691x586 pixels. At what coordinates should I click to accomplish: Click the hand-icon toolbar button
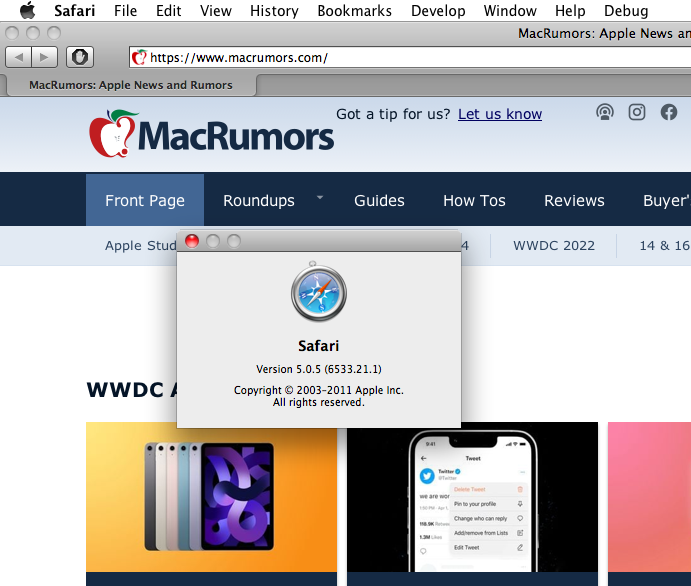pyautogui.click(x=80, y=57)
